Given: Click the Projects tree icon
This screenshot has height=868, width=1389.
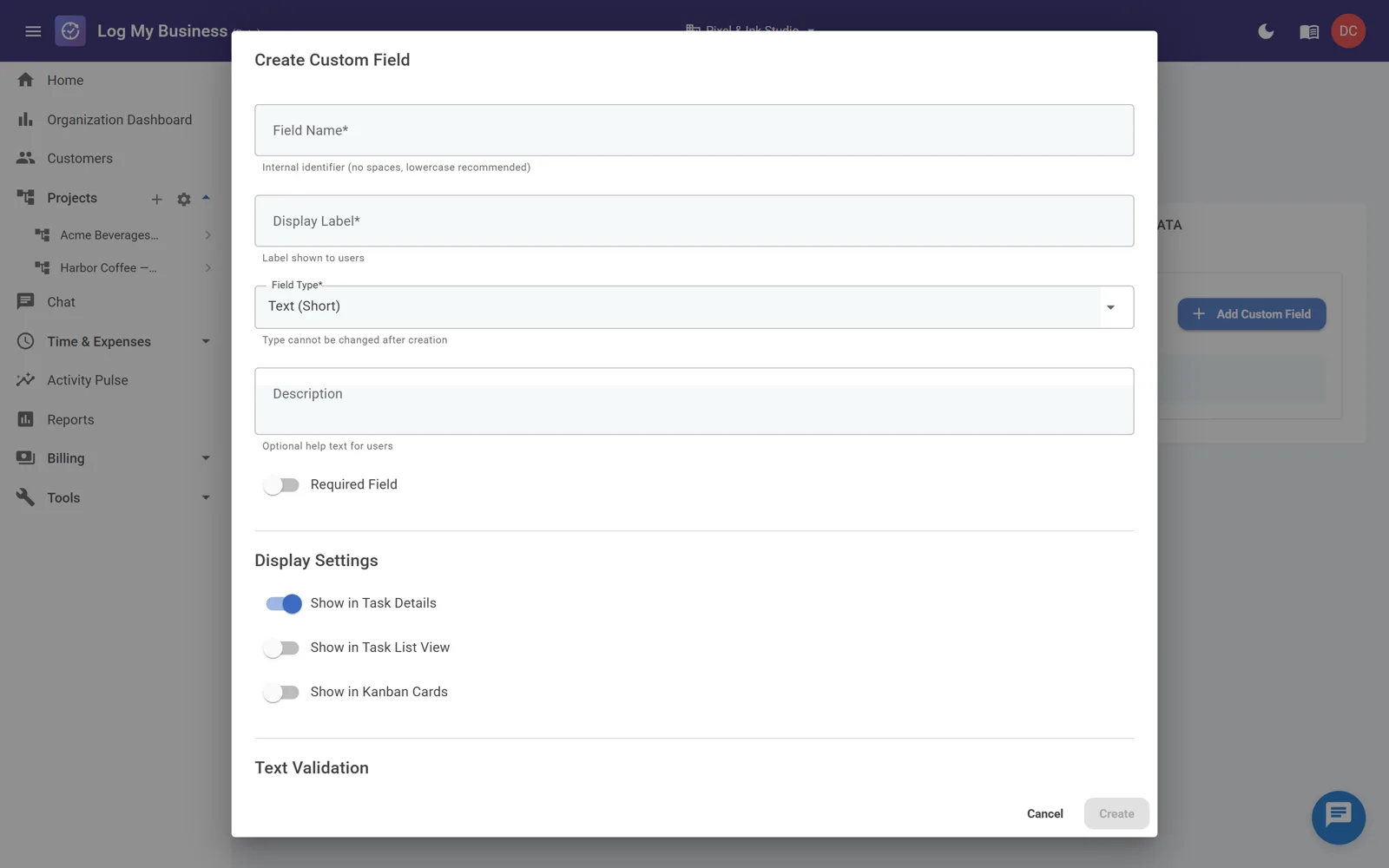Looking at the screenshot, I should [26, 198].
